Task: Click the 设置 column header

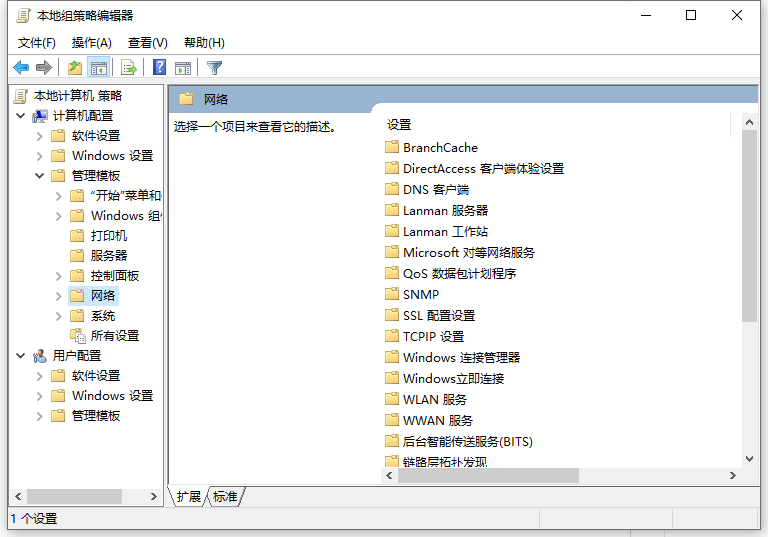Action: tap(400, 125)
